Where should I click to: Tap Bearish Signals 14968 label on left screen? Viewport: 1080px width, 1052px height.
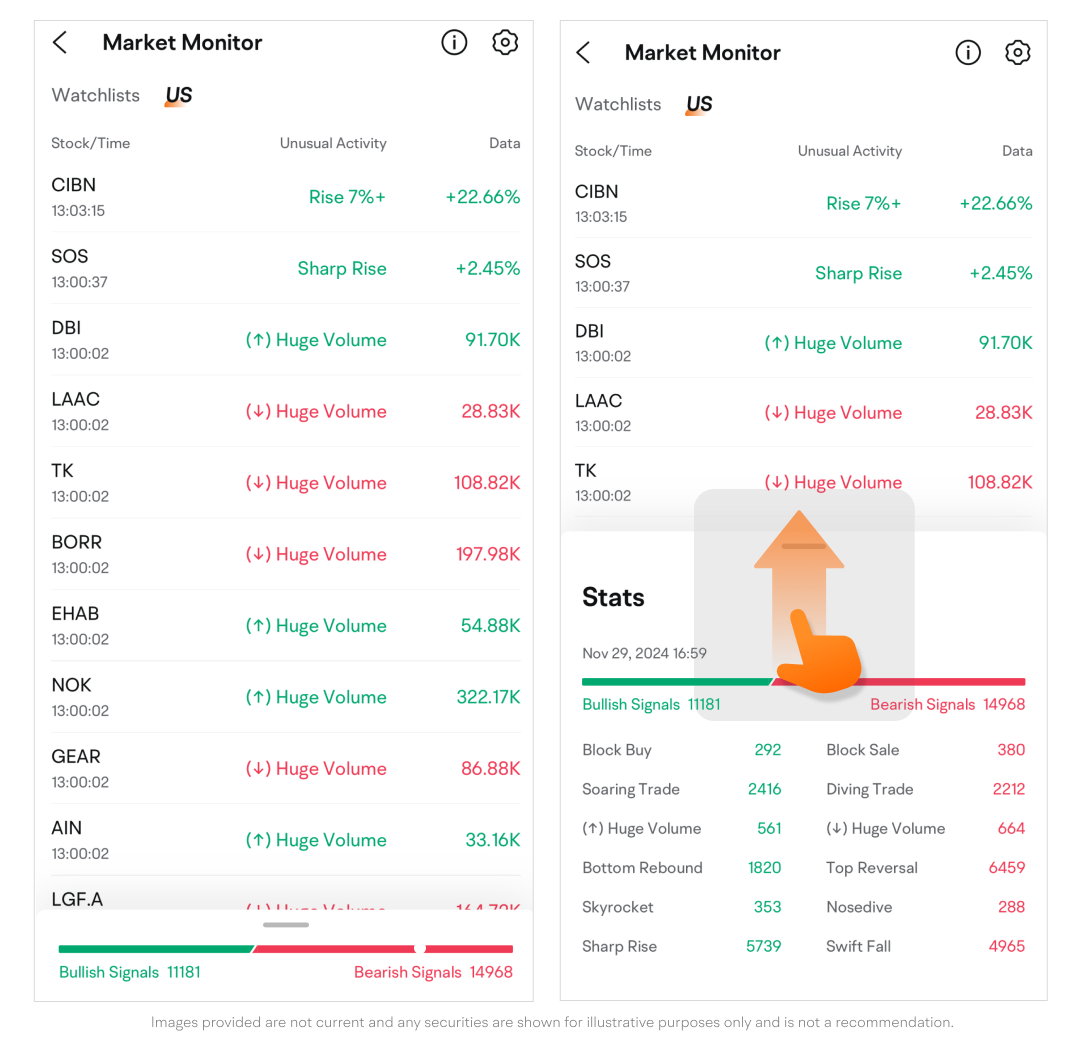[x=433, y=972]
